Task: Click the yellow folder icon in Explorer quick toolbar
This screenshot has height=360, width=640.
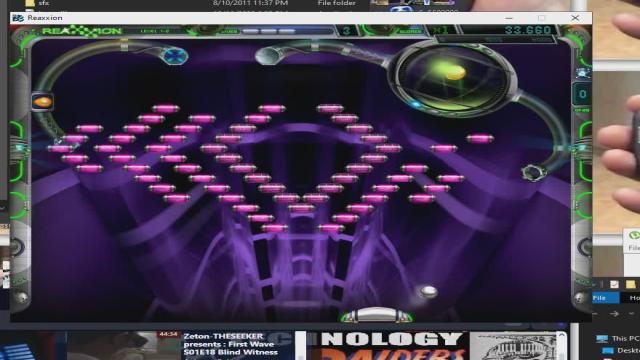Action: [631, 284]
